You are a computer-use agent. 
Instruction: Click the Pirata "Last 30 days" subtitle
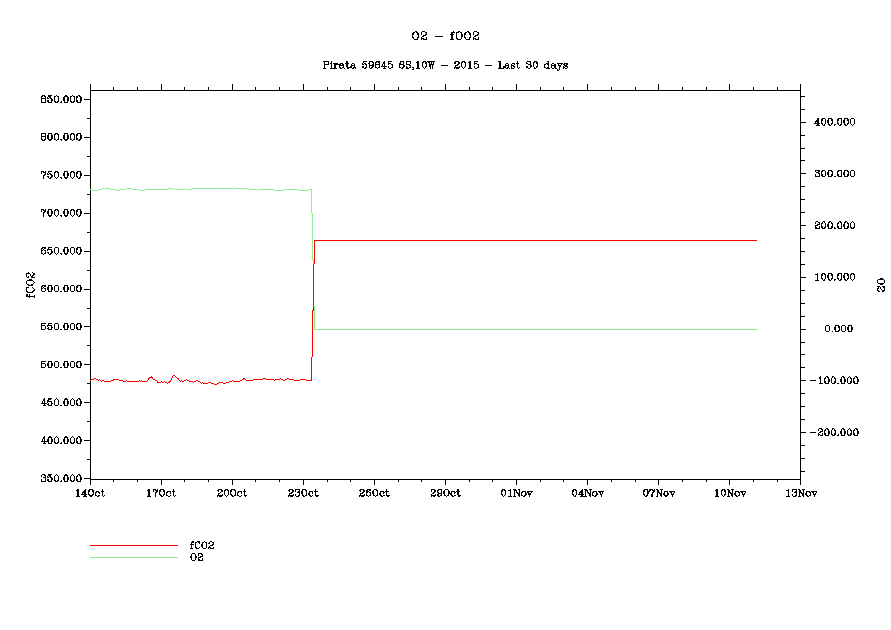445,65
